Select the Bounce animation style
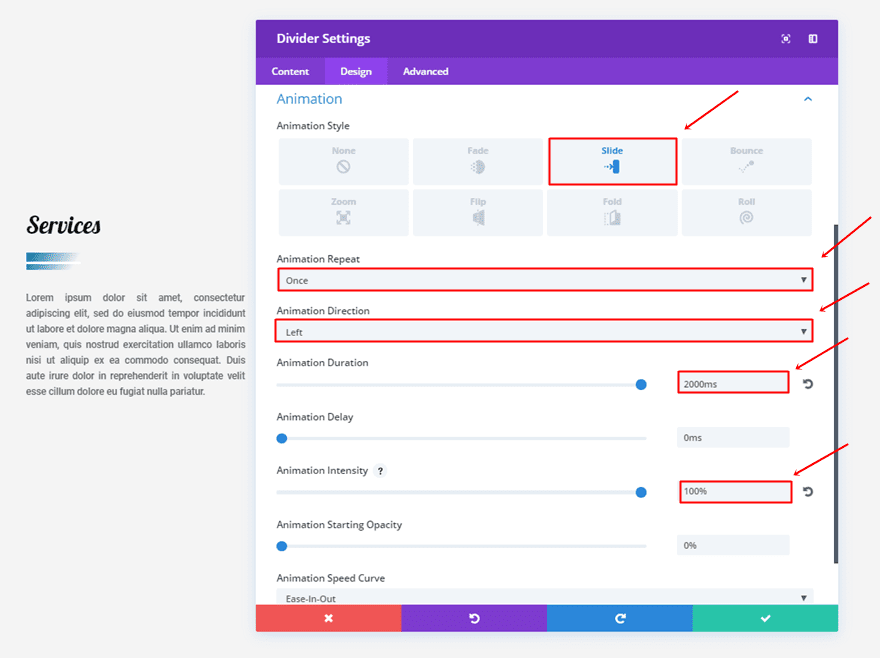The width and height of the screenshot is (880, 658). [x=746, y=161]
